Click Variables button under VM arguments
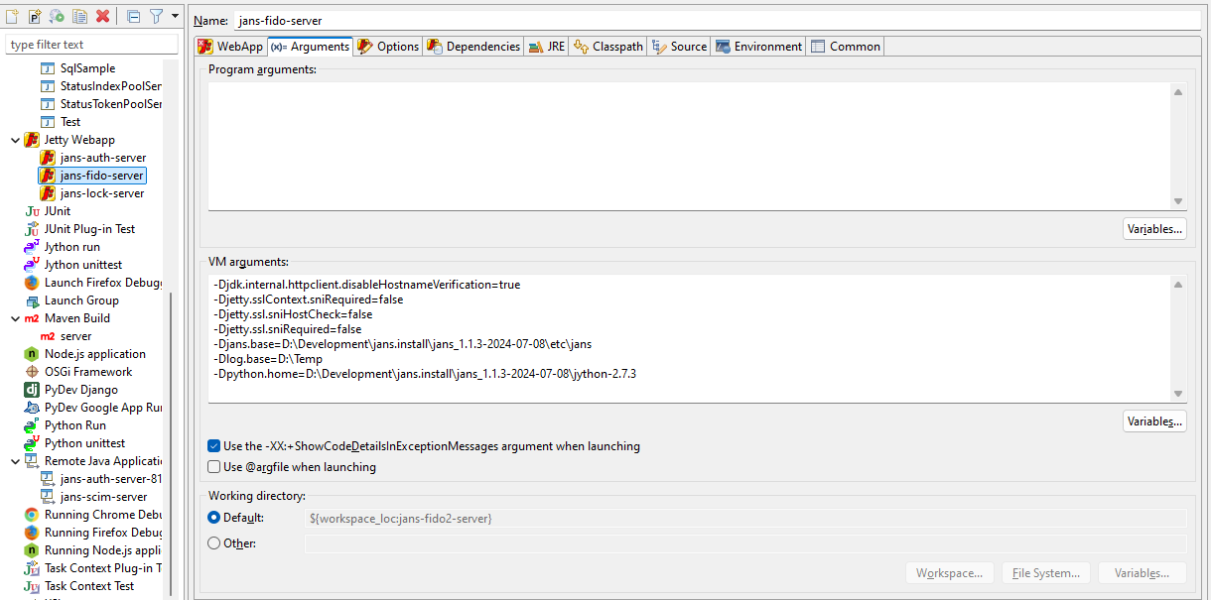The width and height of the screenshot is (1211, 600). coord(1154,421)
